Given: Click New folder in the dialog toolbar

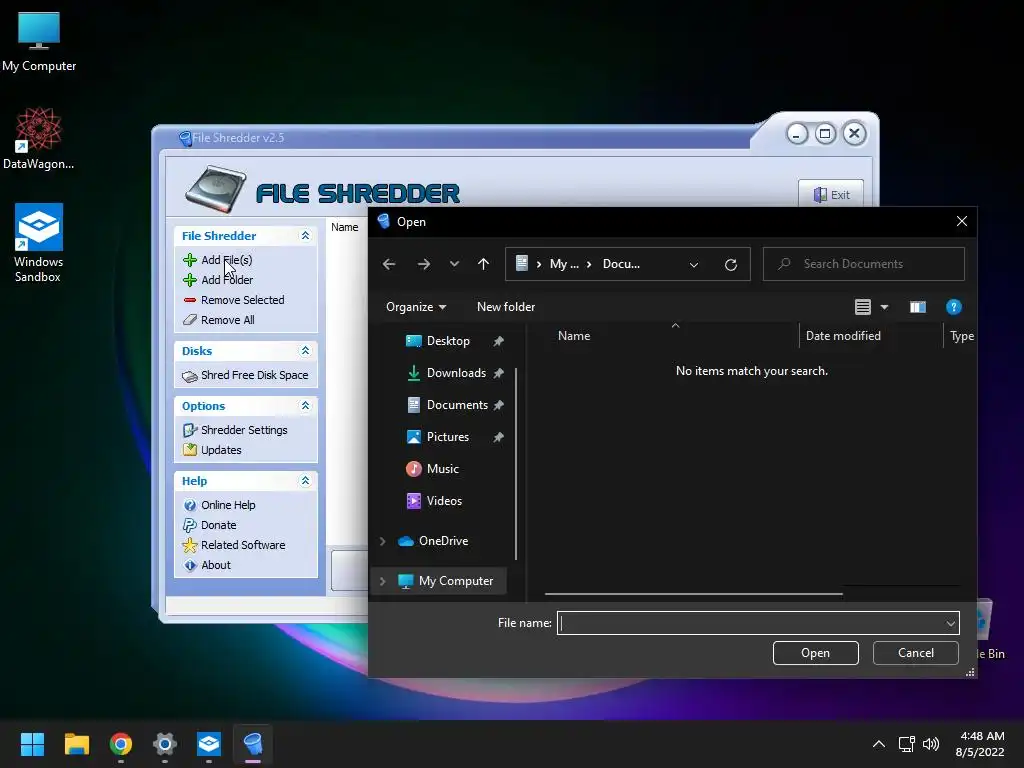Looking at the screenshot, I should 505,307.
